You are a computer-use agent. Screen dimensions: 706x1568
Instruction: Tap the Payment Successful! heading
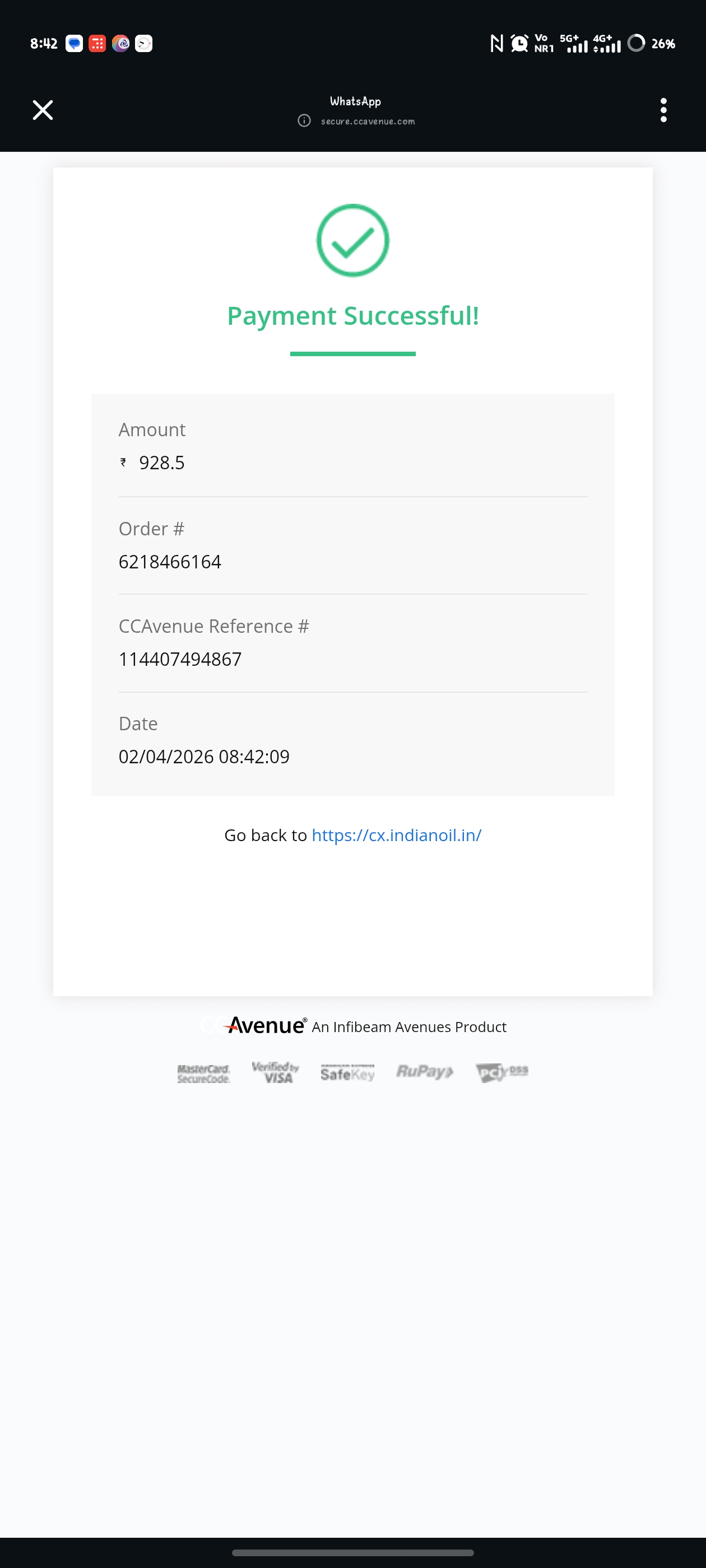[x=352, y=316]
